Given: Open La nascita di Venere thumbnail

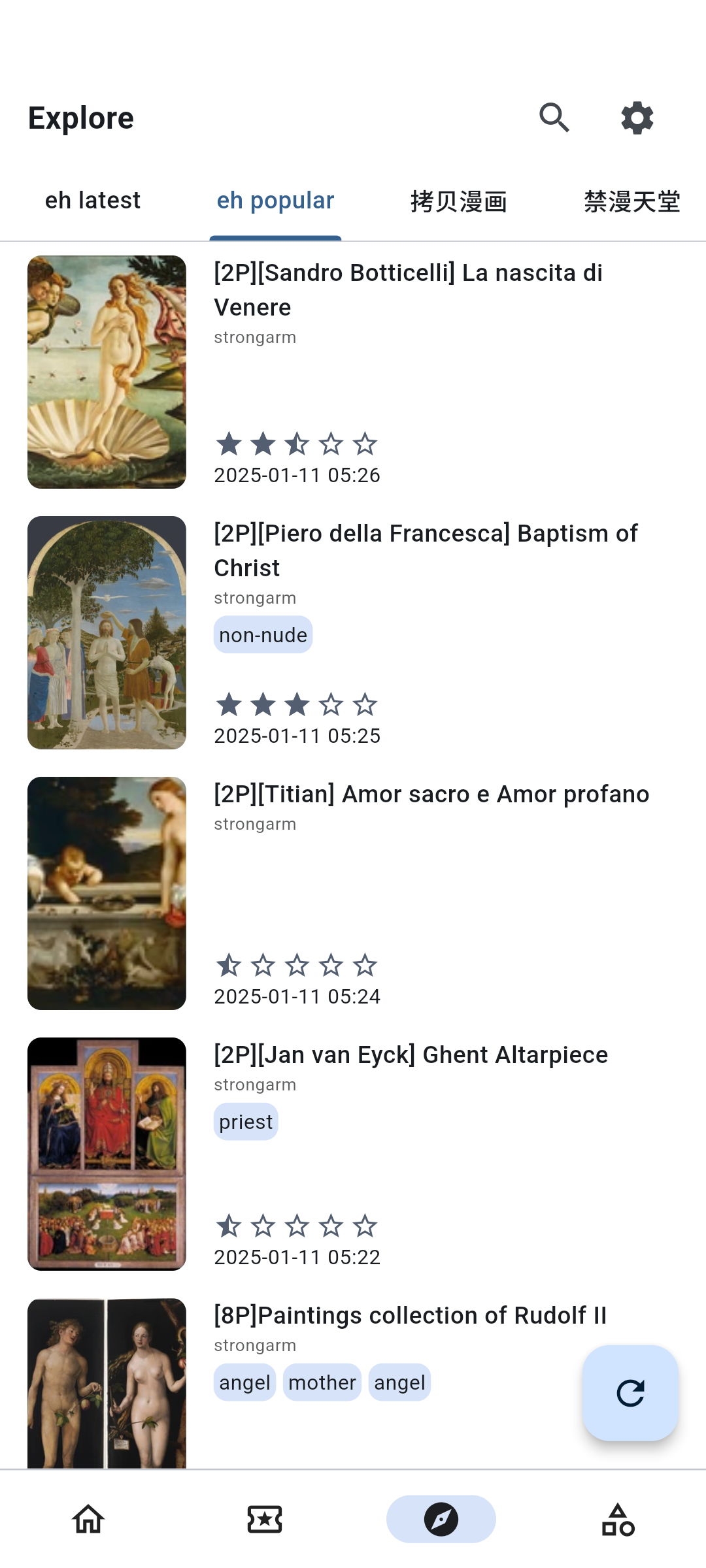Looking at the screenshot, I should (x=107, y=372).
